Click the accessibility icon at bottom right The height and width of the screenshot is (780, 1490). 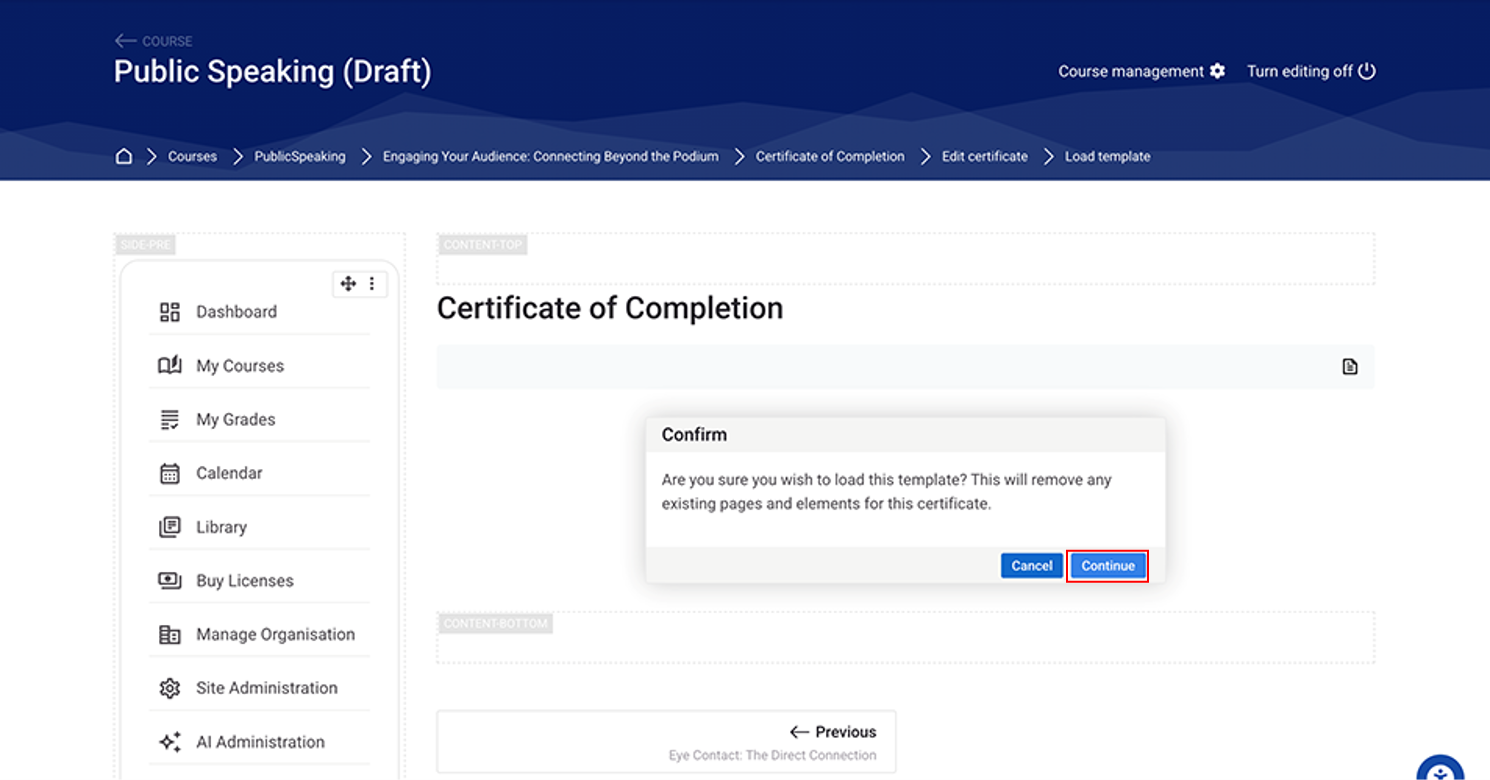tap(1440, 768)
